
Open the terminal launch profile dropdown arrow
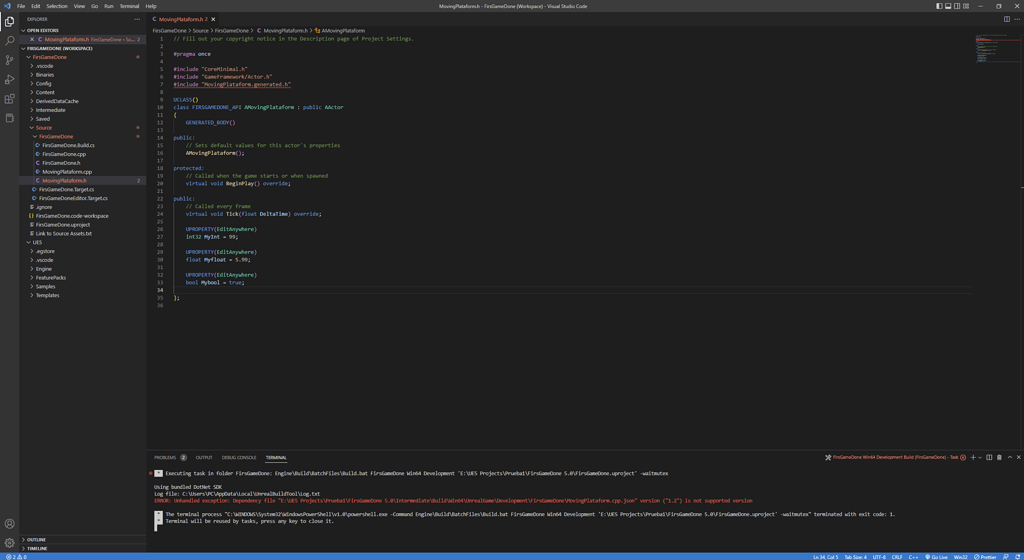coord(979,458)
